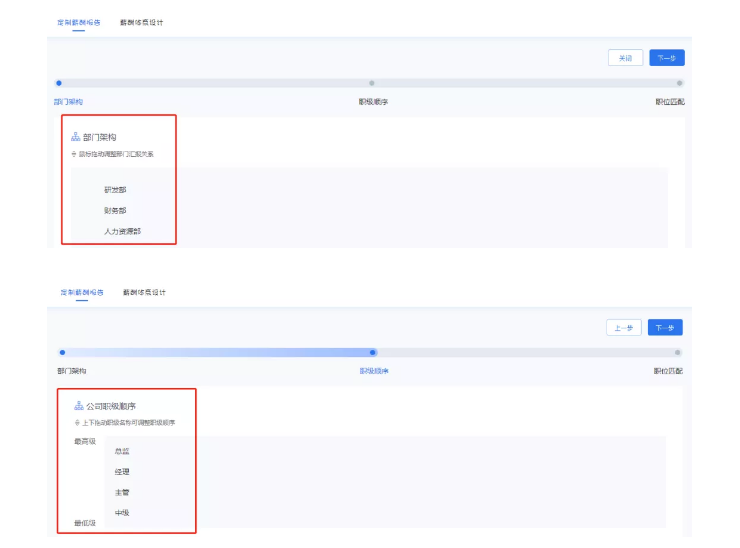
Task: Click the 公司职级顺序 hierarchy icon
Action: click(x=79, y=406)
